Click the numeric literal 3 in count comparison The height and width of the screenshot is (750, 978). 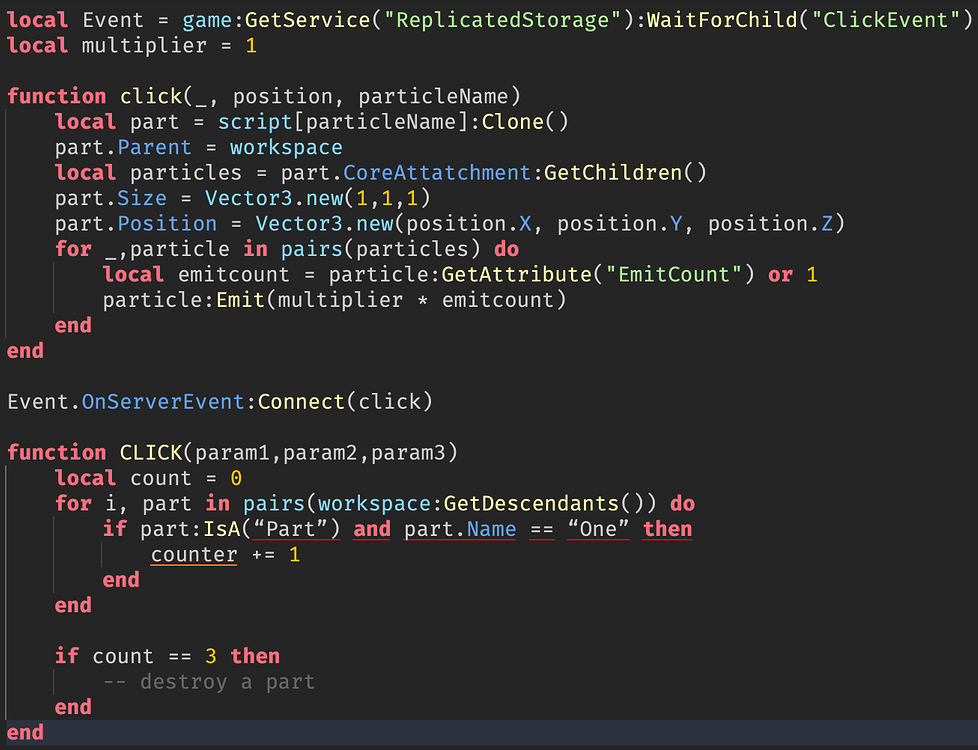pyautogui.click(x=210, y=655)
